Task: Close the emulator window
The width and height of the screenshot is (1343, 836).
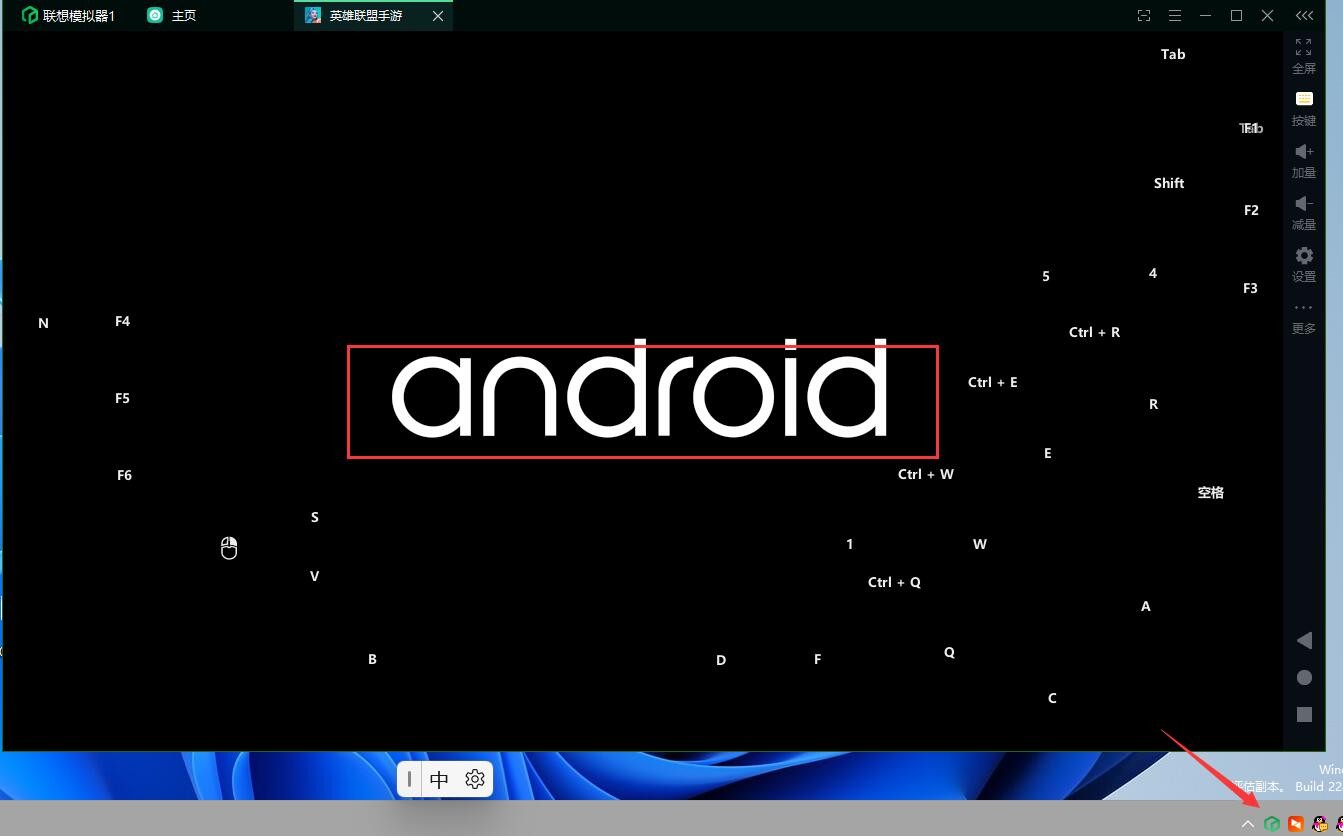Action: (x=1267, y=15)
